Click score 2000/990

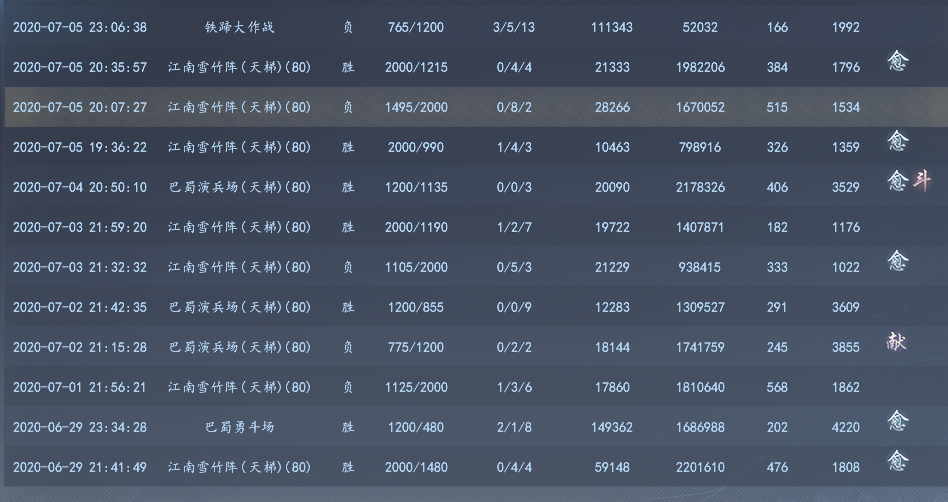[x=416, y=147]
